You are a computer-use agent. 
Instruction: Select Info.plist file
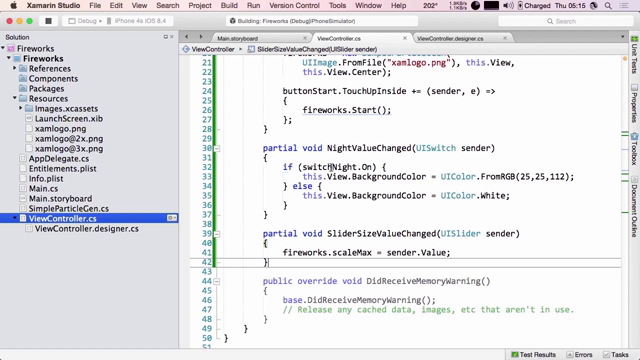point(46,178)
